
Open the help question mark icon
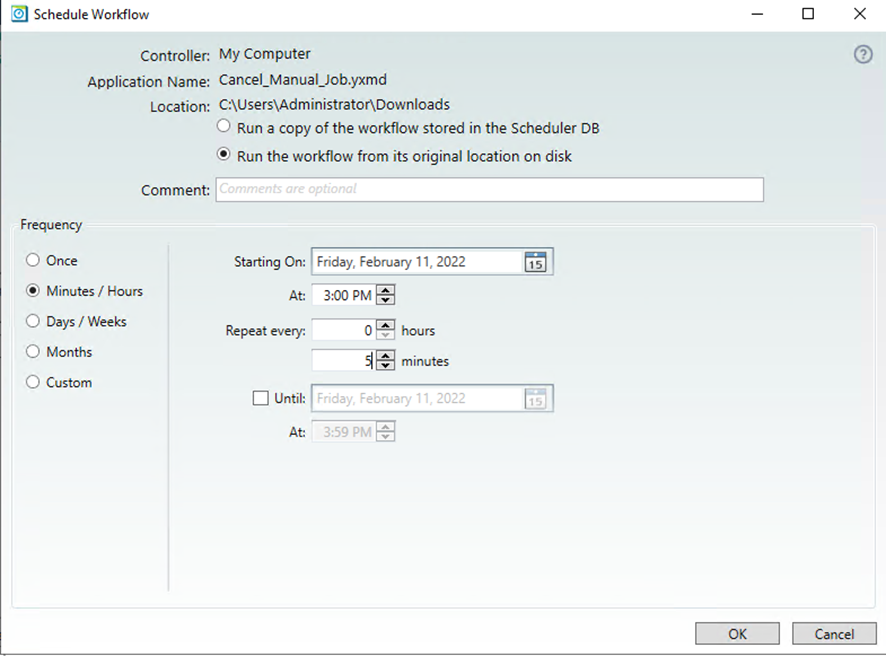coord(863,55)
